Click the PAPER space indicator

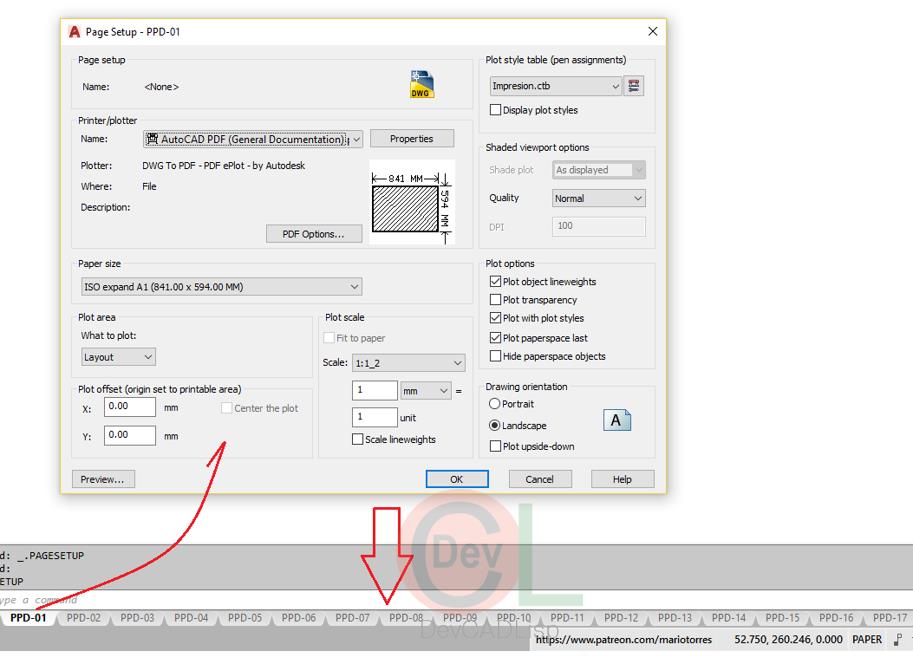tap(866, 638)
